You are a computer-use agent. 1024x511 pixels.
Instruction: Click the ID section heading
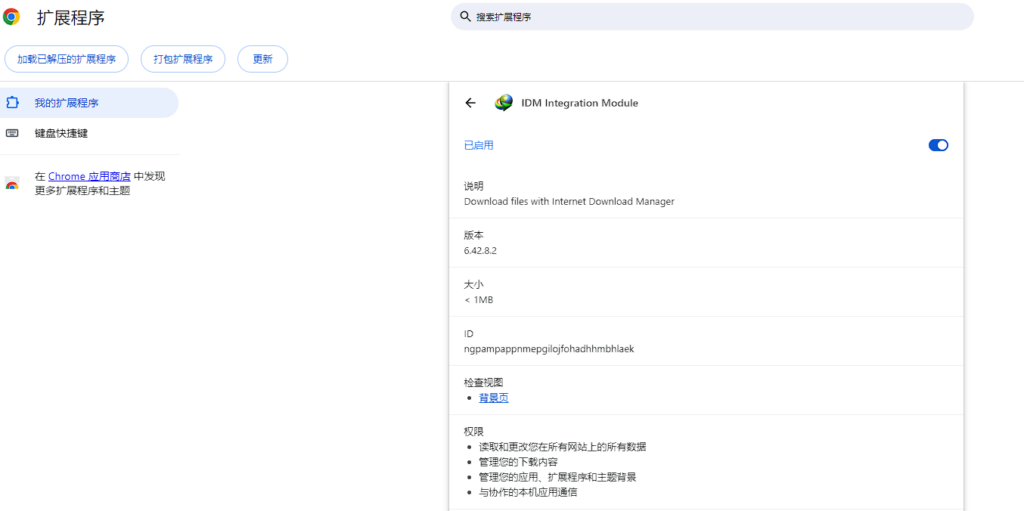pyautogui.click(x=468, y=334)
